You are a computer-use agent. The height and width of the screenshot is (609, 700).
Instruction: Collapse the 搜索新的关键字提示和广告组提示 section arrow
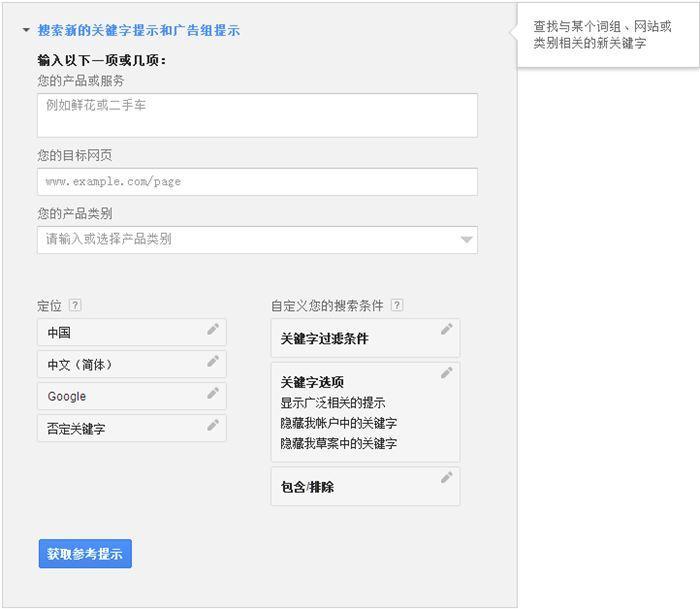click(x=26, y=30)
